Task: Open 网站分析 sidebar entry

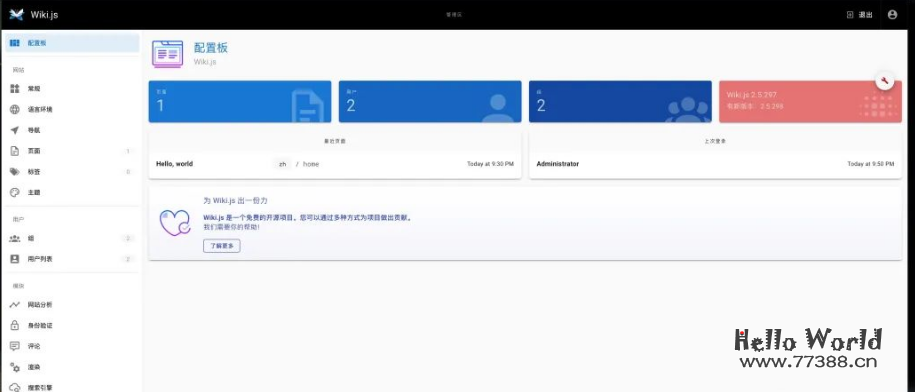Action: click(72, 305)
